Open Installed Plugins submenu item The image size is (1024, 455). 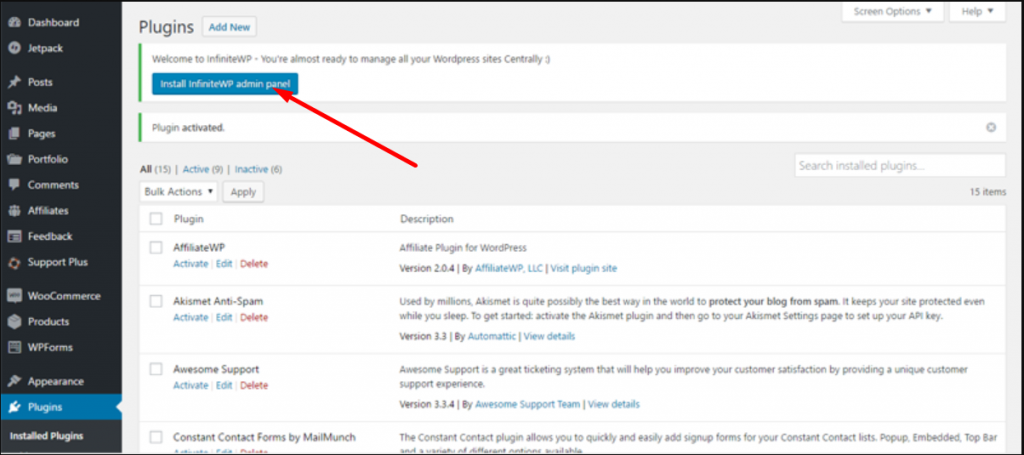tap(46, 436)
